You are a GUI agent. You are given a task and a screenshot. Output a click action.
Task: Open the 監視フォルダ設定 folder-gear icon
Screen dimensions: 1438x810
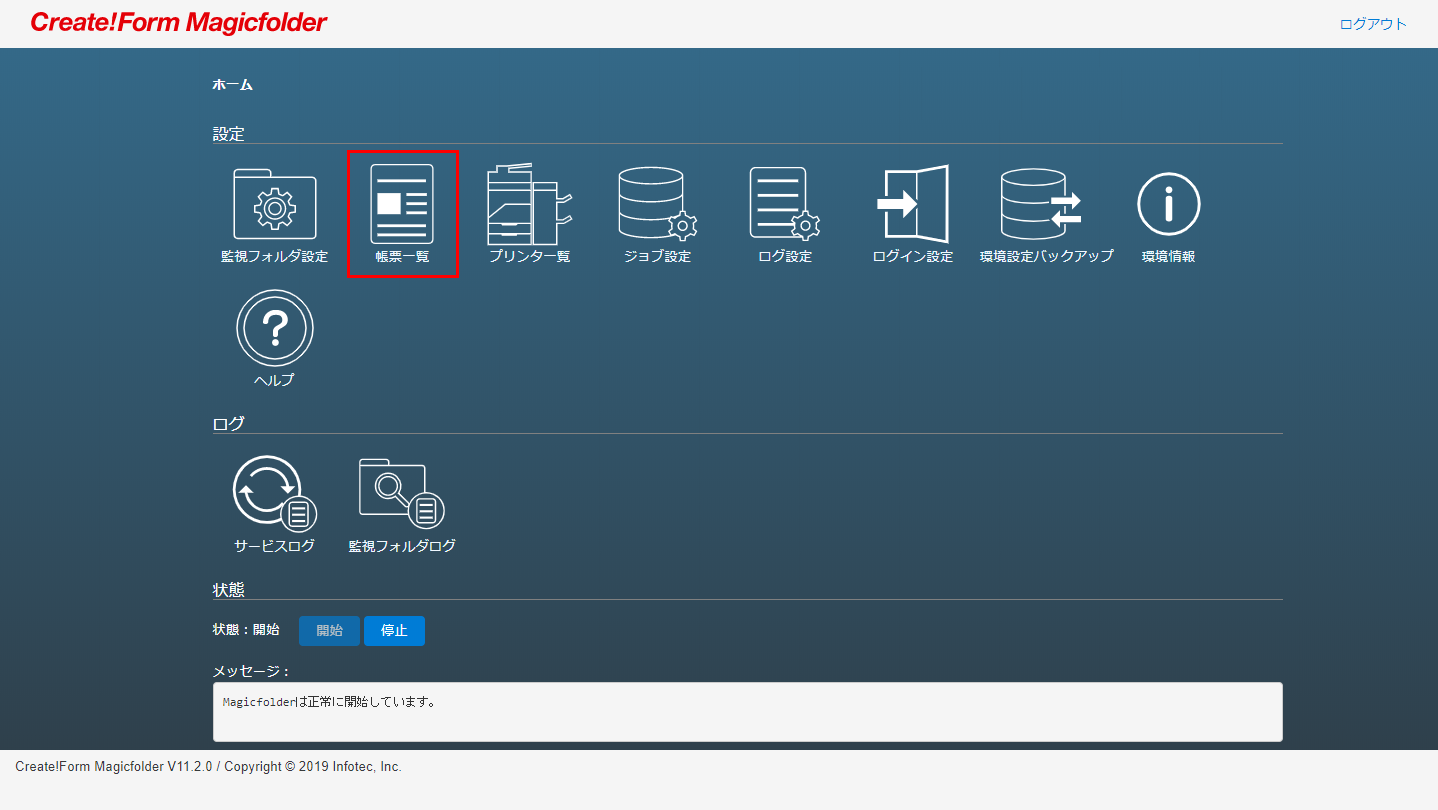pyautogui.click(x=274, y=205)
